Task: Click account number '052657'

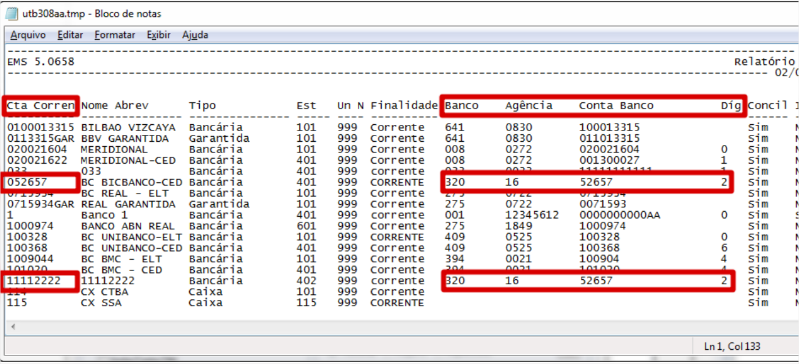Action: pos(27,182)
